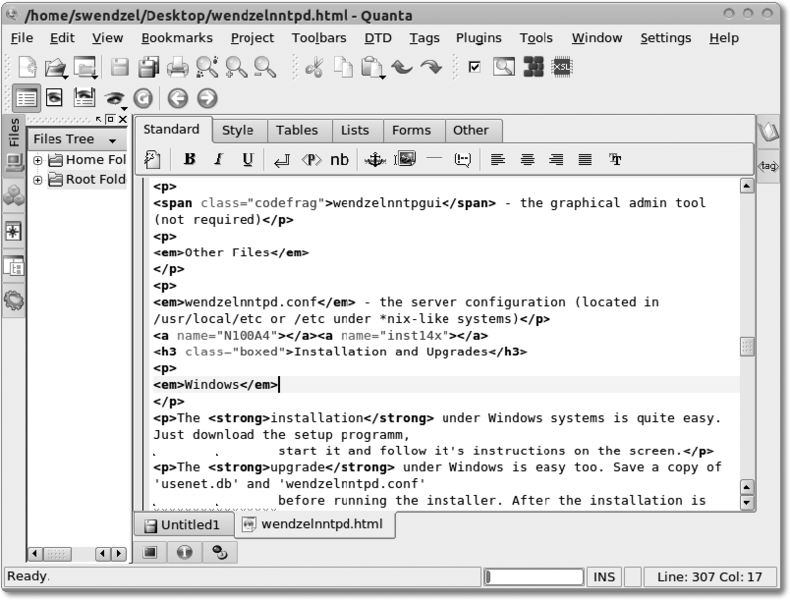Screen dimensions: 790x600
Task: Insert an image tag from the toolbar
Action: 404,159
